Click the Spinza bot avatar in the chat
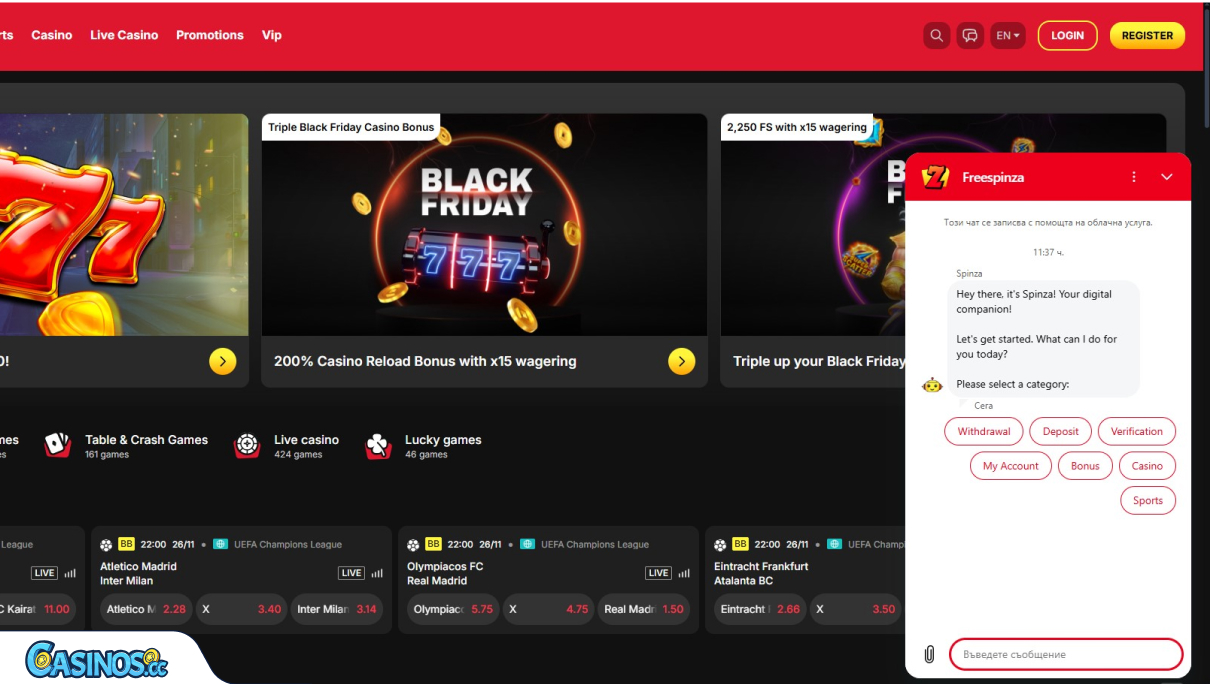Screen dimensions: 1210x684 pos(932,384)
